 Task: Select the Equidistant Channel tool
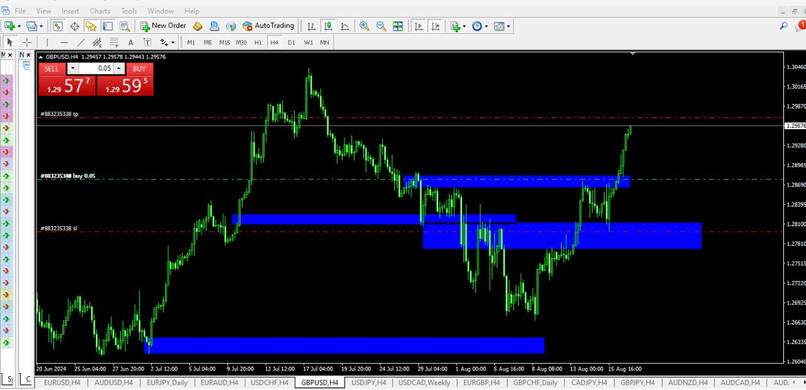click(x=97, y=42)
